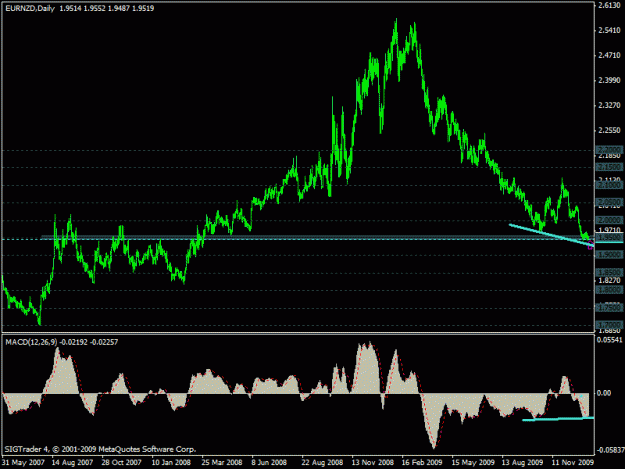This screenshot has width=625, height=469.
Task: Click the 13 Aug 2009 date label
Action: [523, 463]
